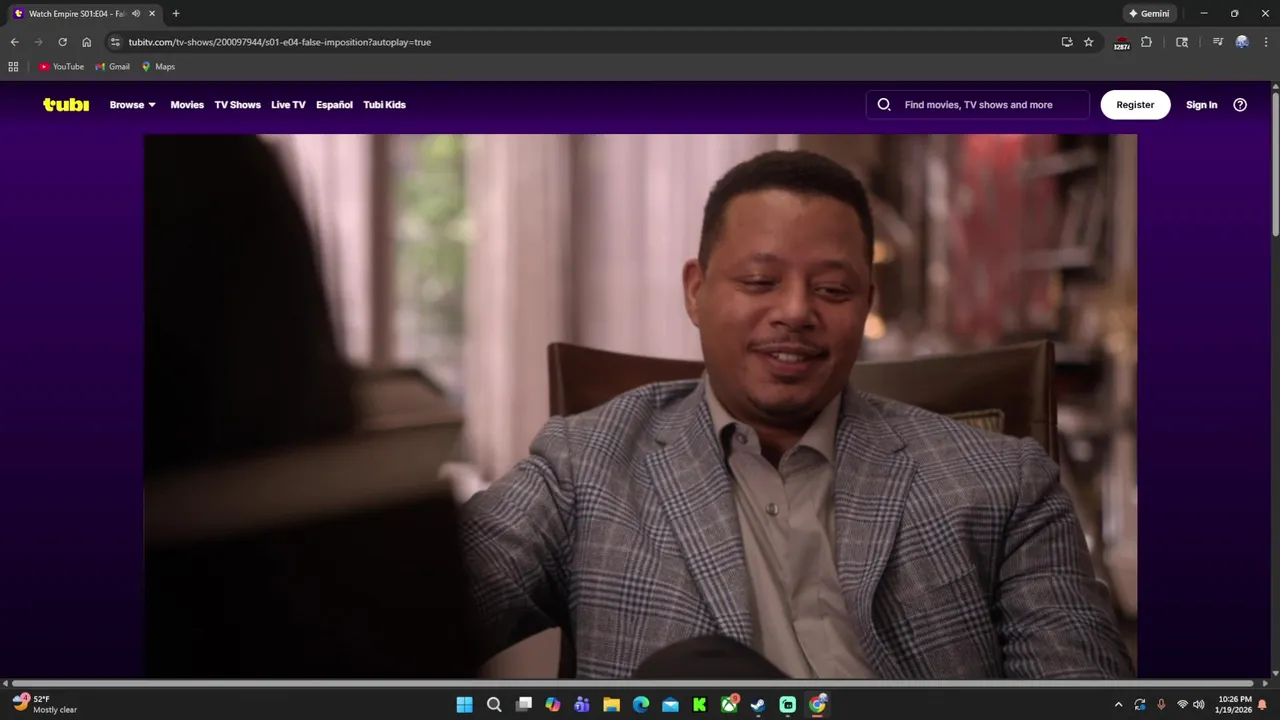Open File Explorer from the taskbar
This screenshot has height=720, width=1280.
pos(612,705)
